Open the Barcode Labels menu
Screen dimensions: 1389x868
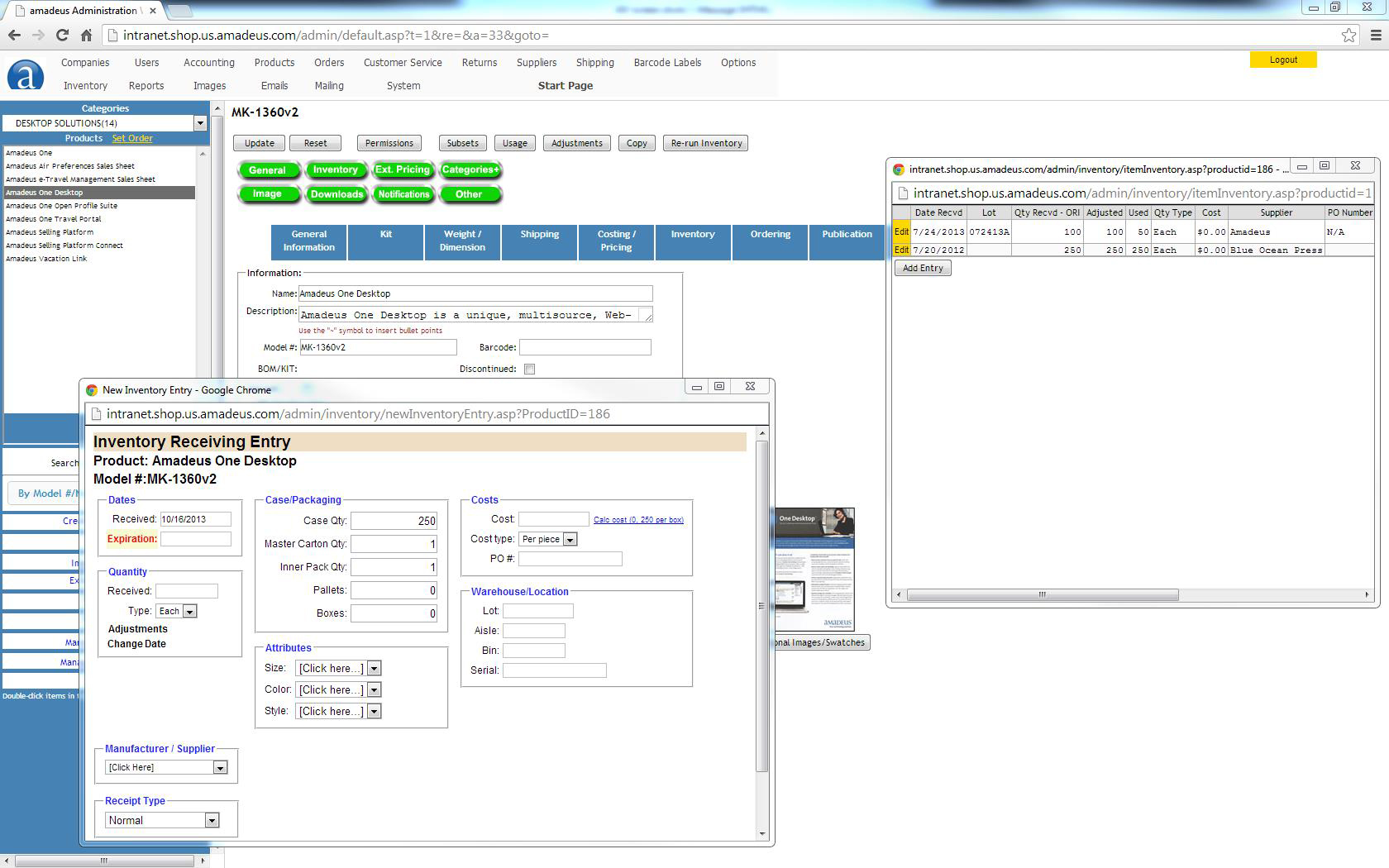coord(667,62)
